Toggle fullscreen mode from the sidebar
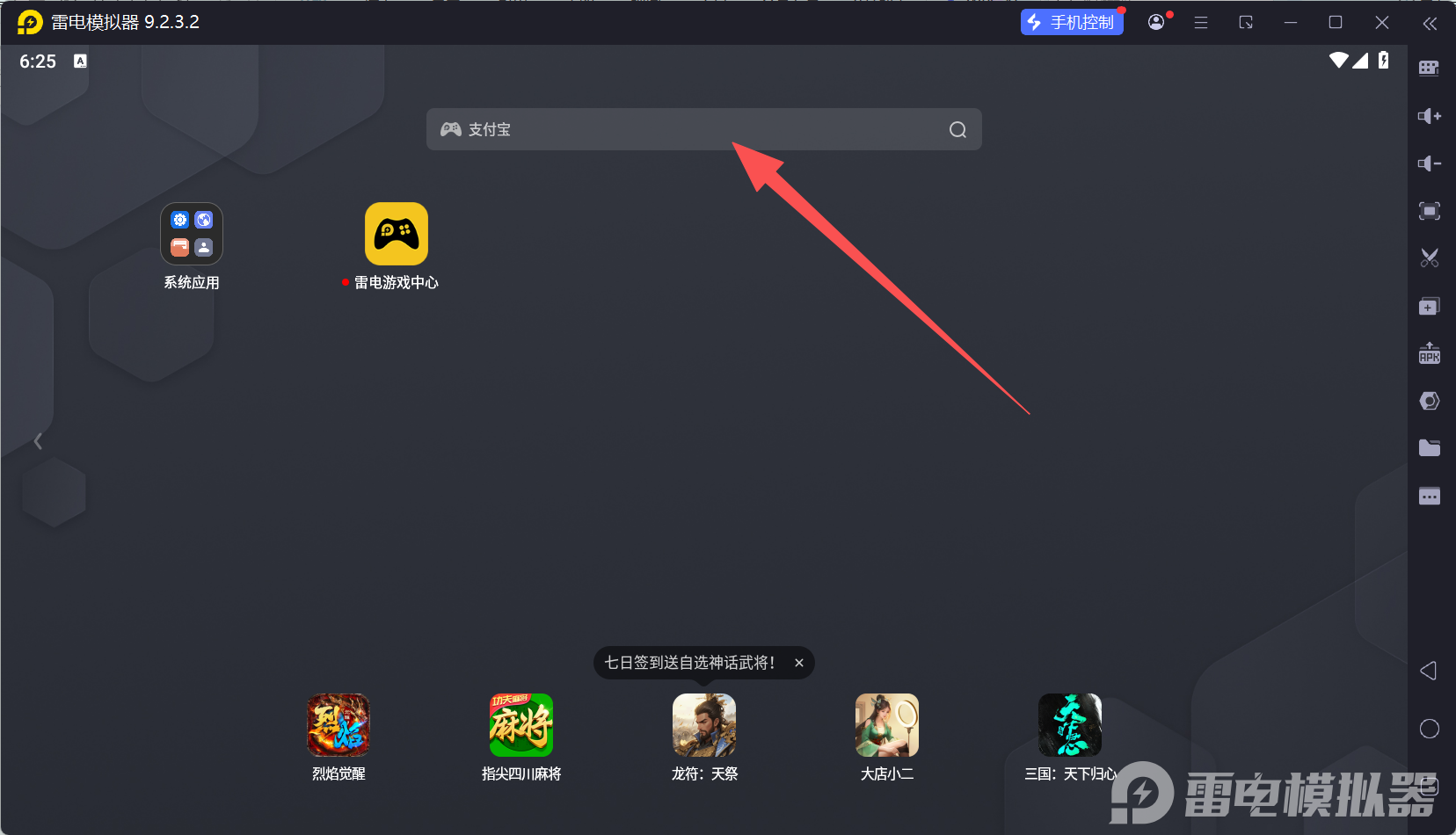The width and height of the screenshot is (1456, 835). [1429, 211]
